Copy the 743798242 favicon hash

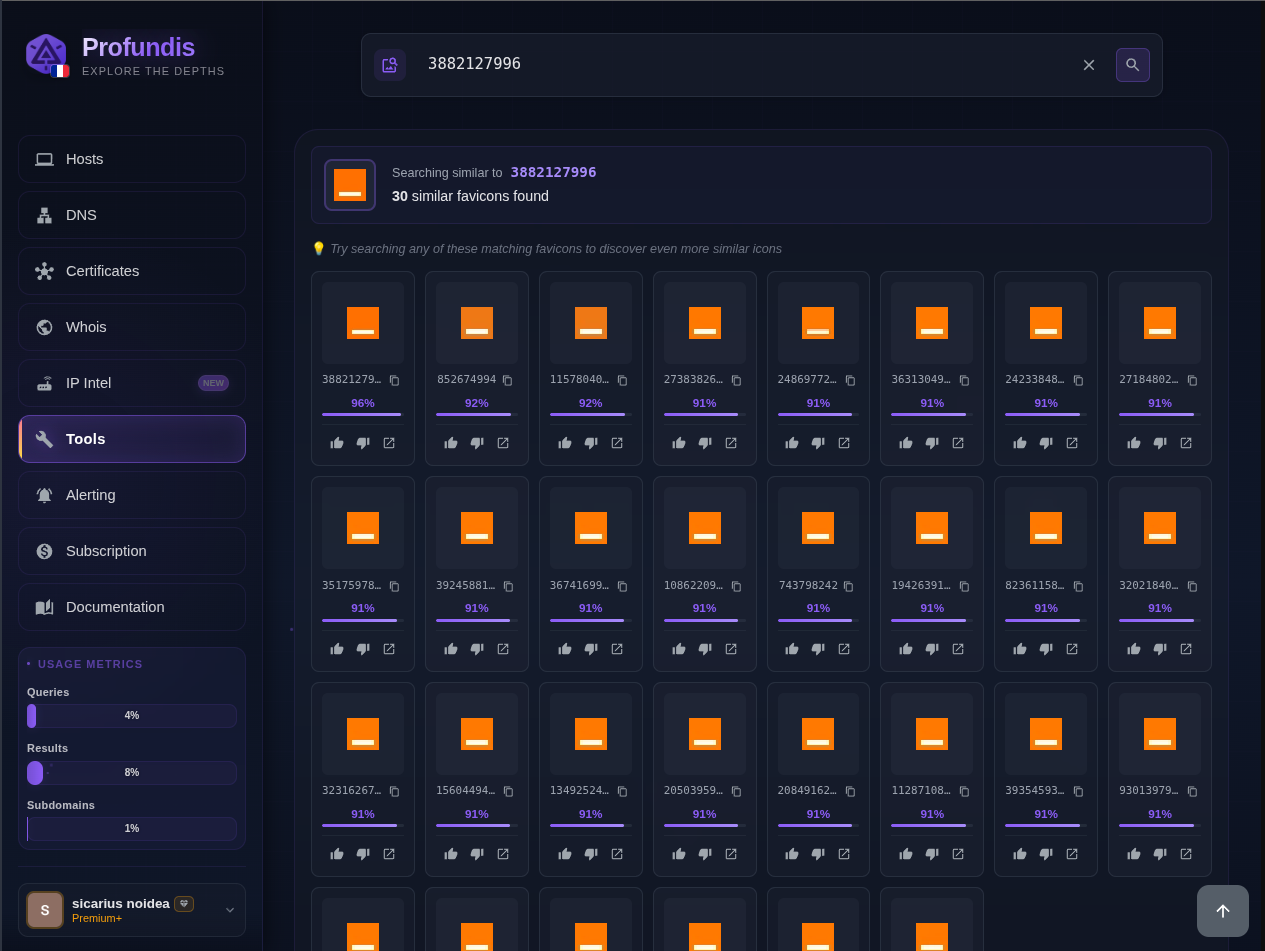848,586
